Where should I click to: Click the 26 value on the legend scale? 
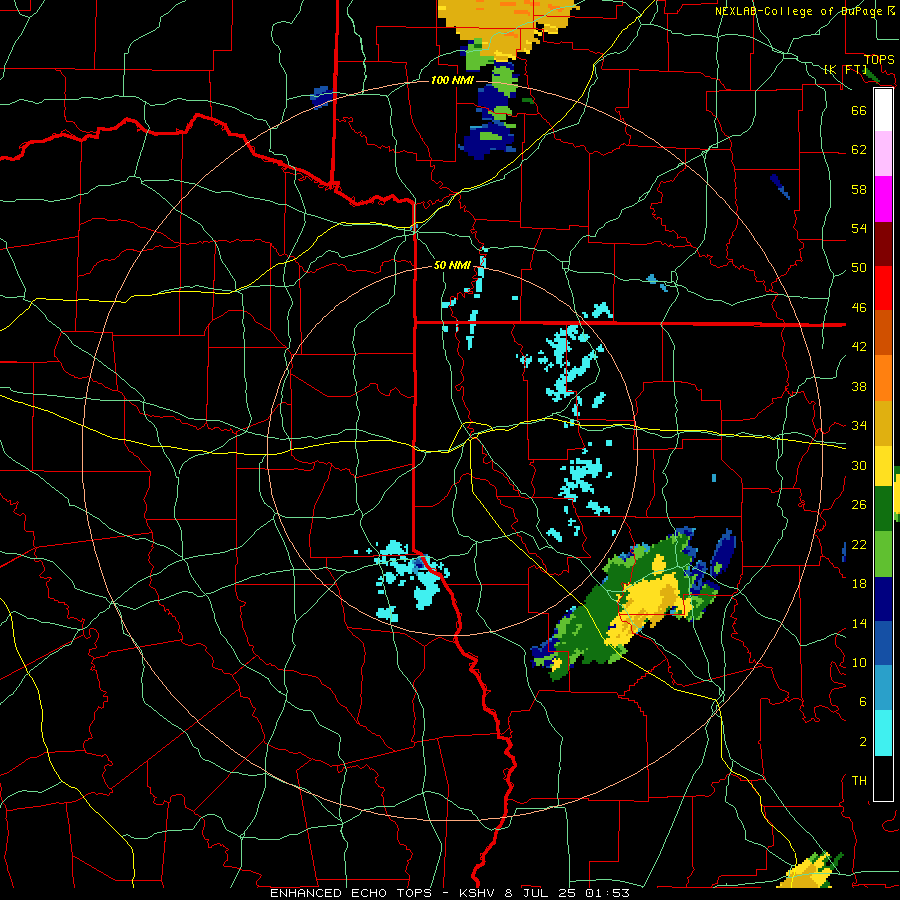859,505
